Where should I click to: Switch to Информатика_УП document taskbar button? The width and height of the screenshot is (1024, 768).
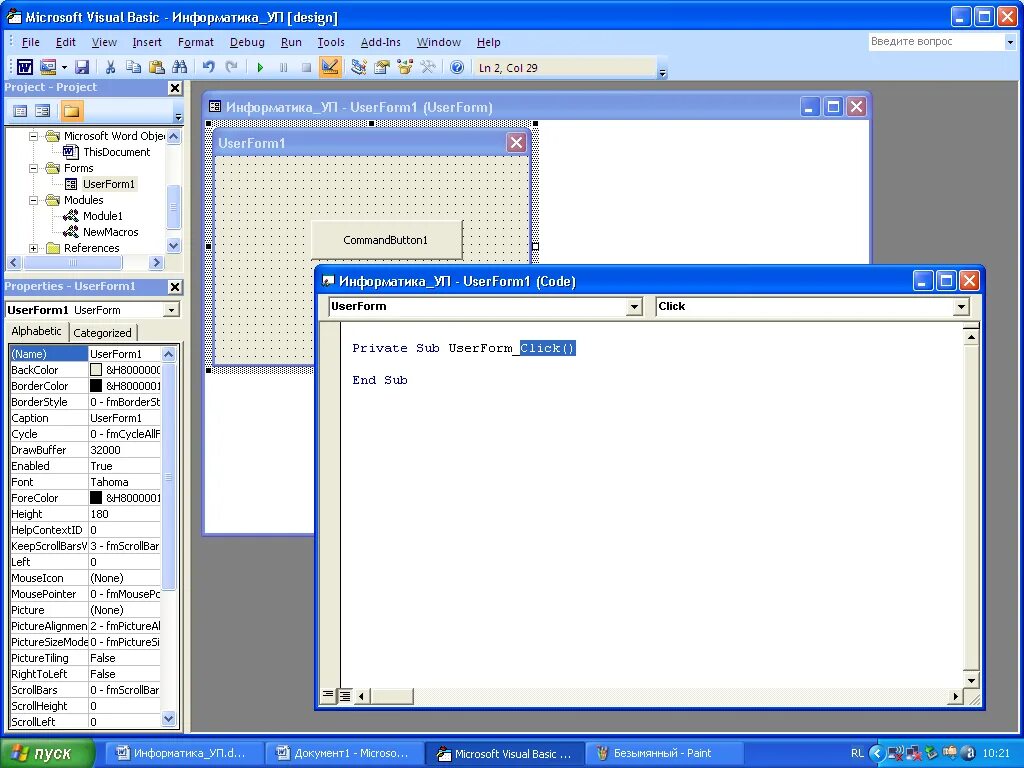coord(184,754)
